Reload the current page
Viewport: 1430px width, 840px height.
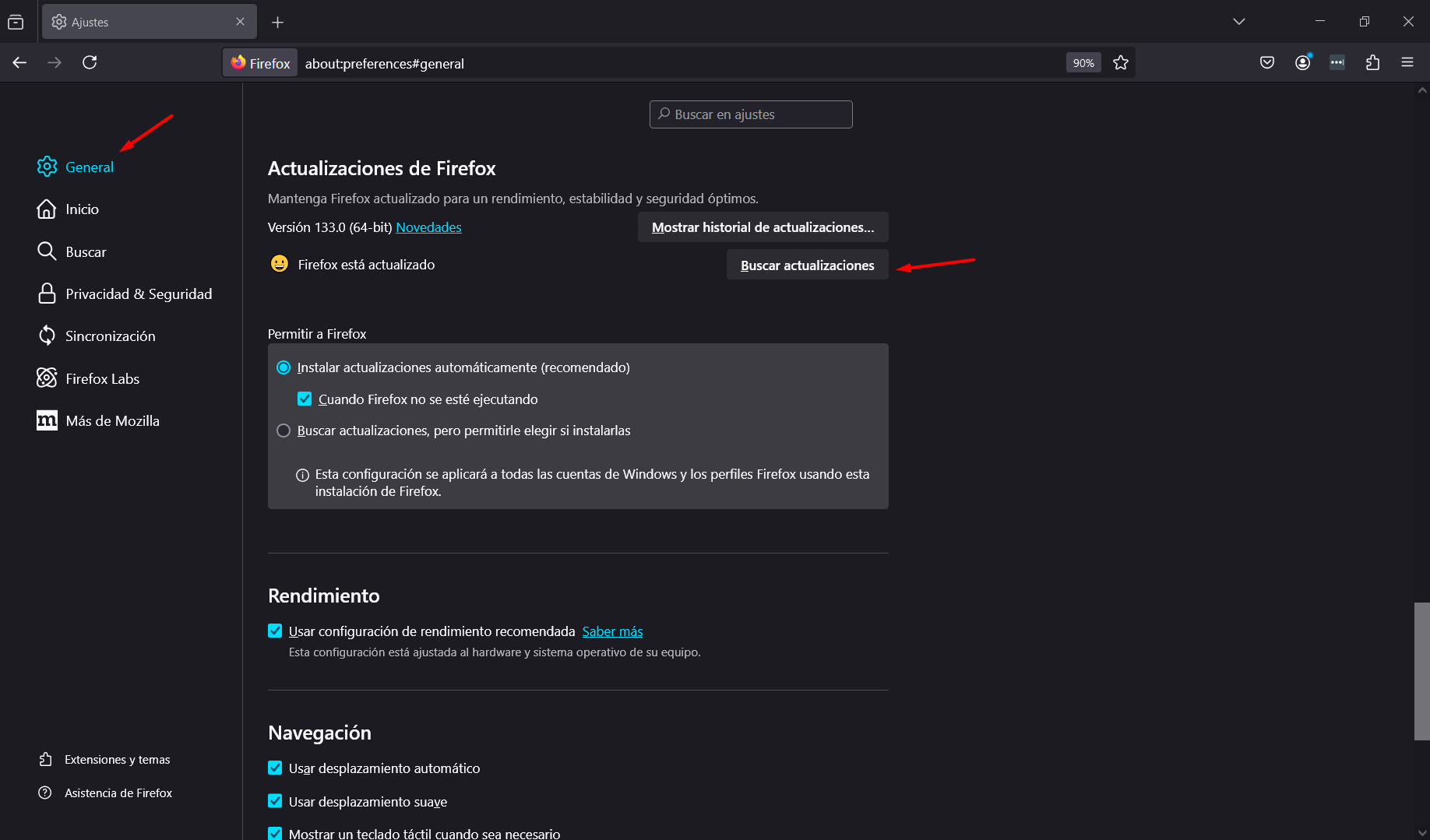90,62
